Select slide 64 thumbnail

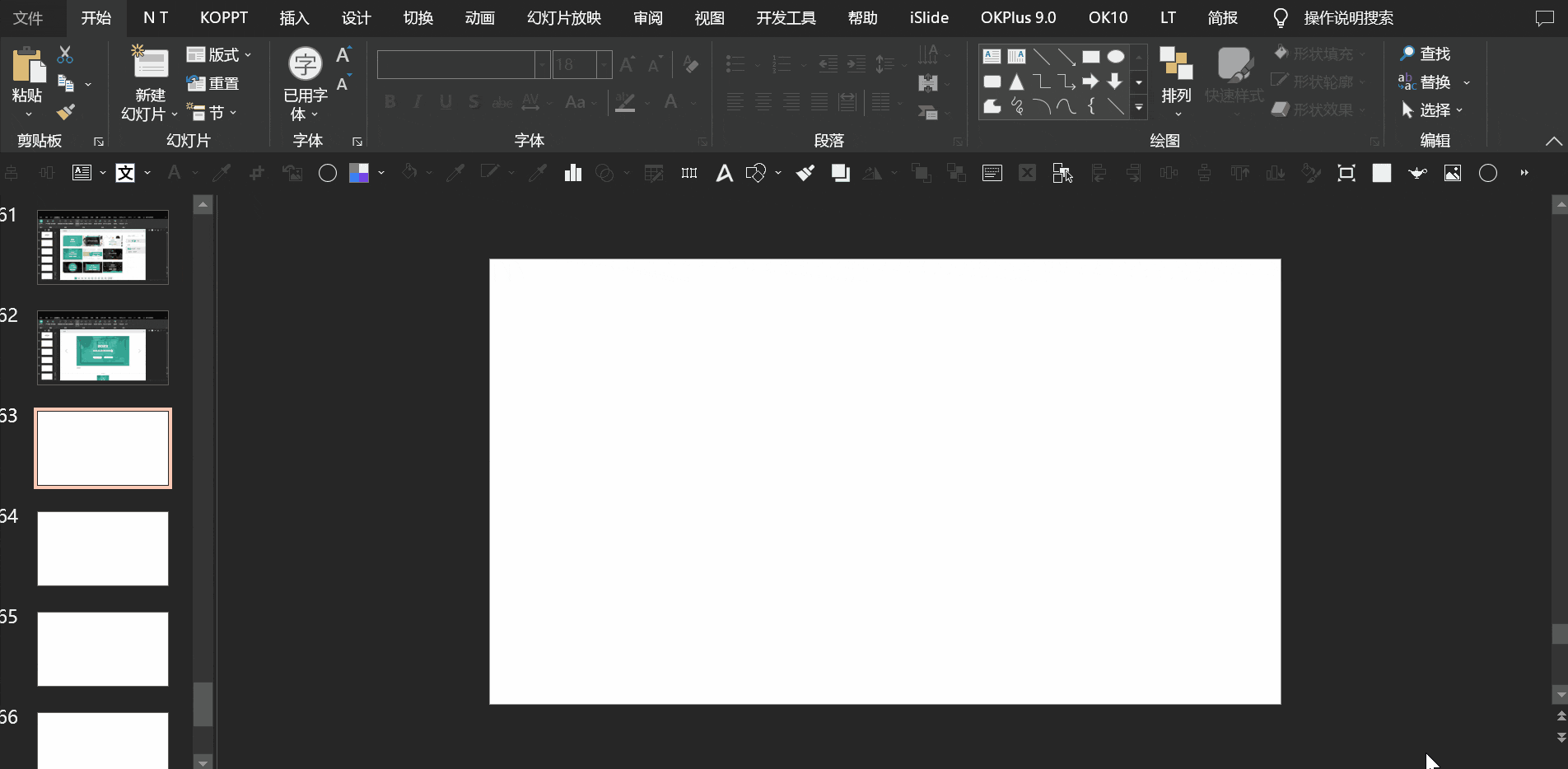[103, 549]
